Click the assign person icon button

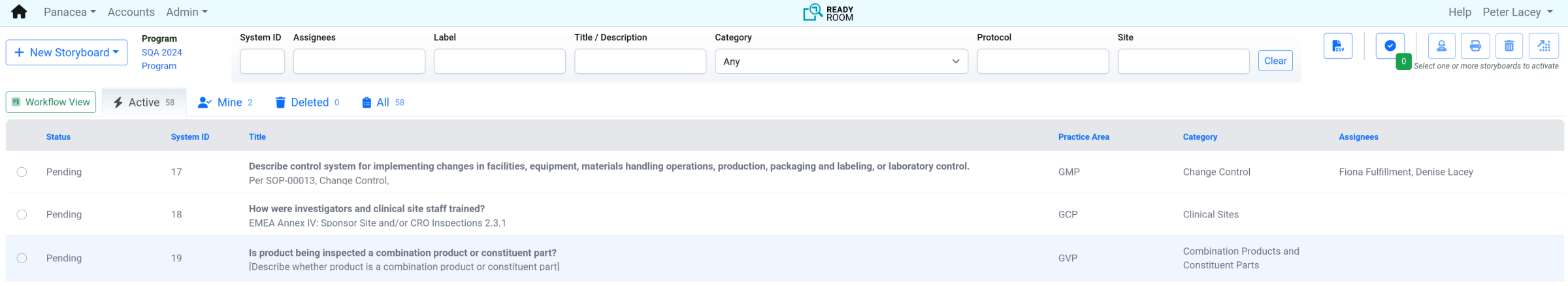[x=1441, y=46]
